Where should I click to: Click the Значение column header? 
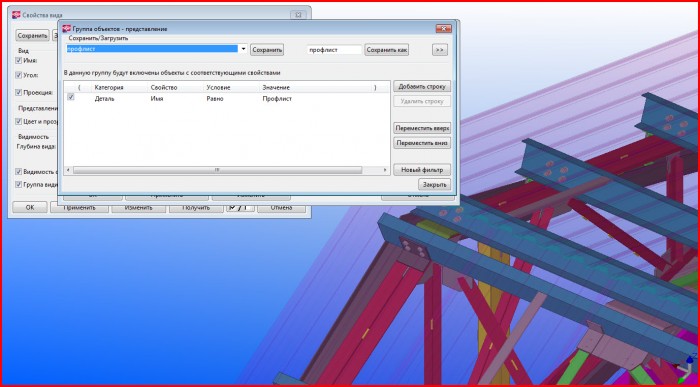(x=276, y=87)
